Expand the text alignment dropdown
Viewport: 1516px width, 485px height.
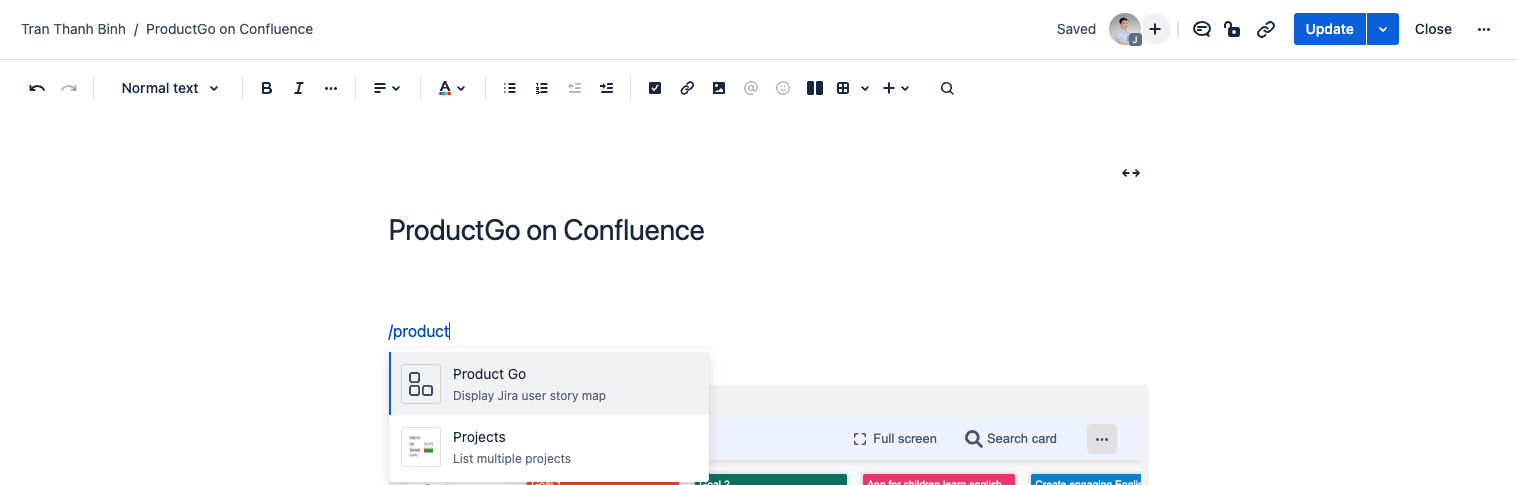(387, 88)
